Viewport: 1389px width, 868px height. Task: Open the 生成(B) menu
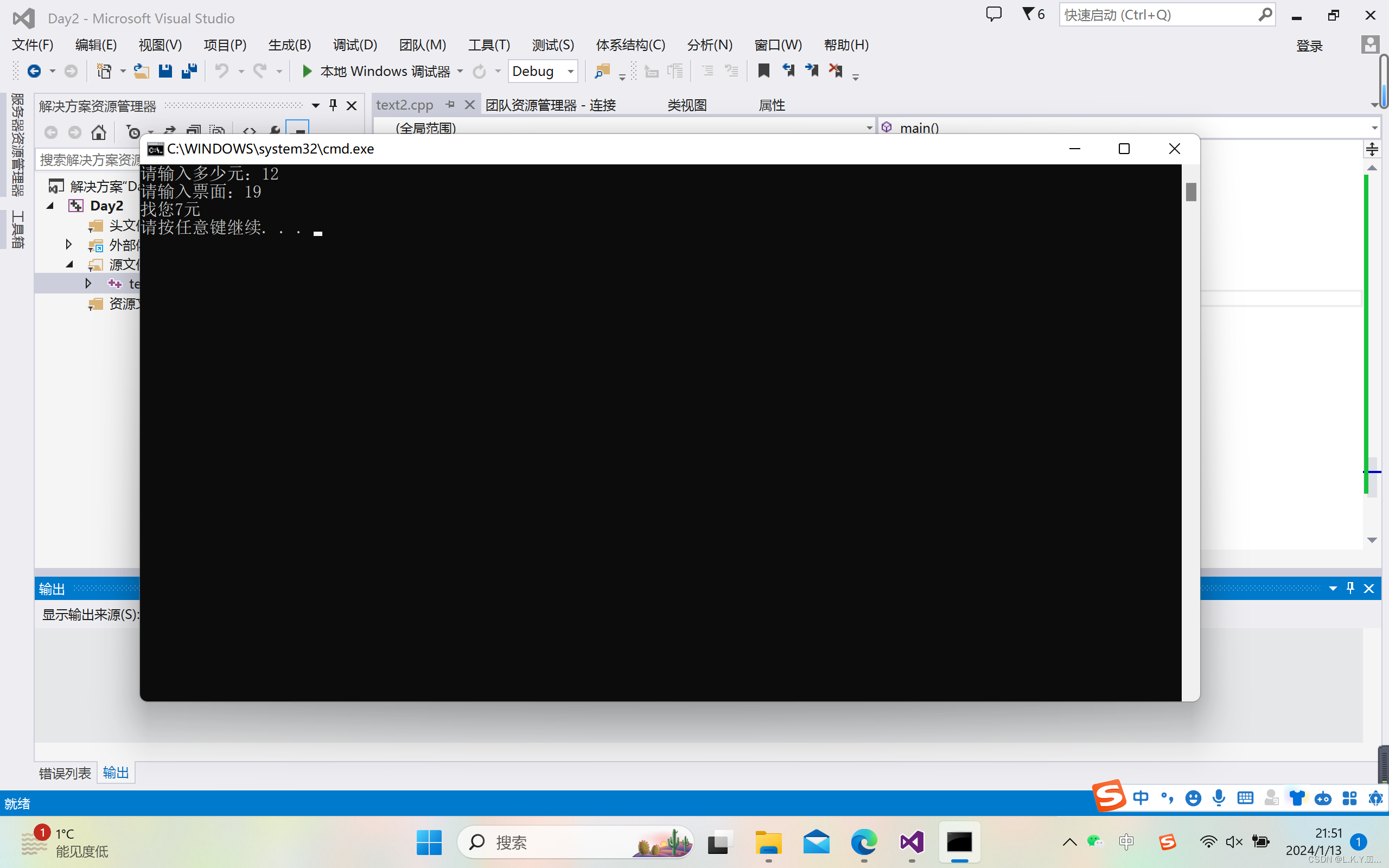click(x=289, y=45)
